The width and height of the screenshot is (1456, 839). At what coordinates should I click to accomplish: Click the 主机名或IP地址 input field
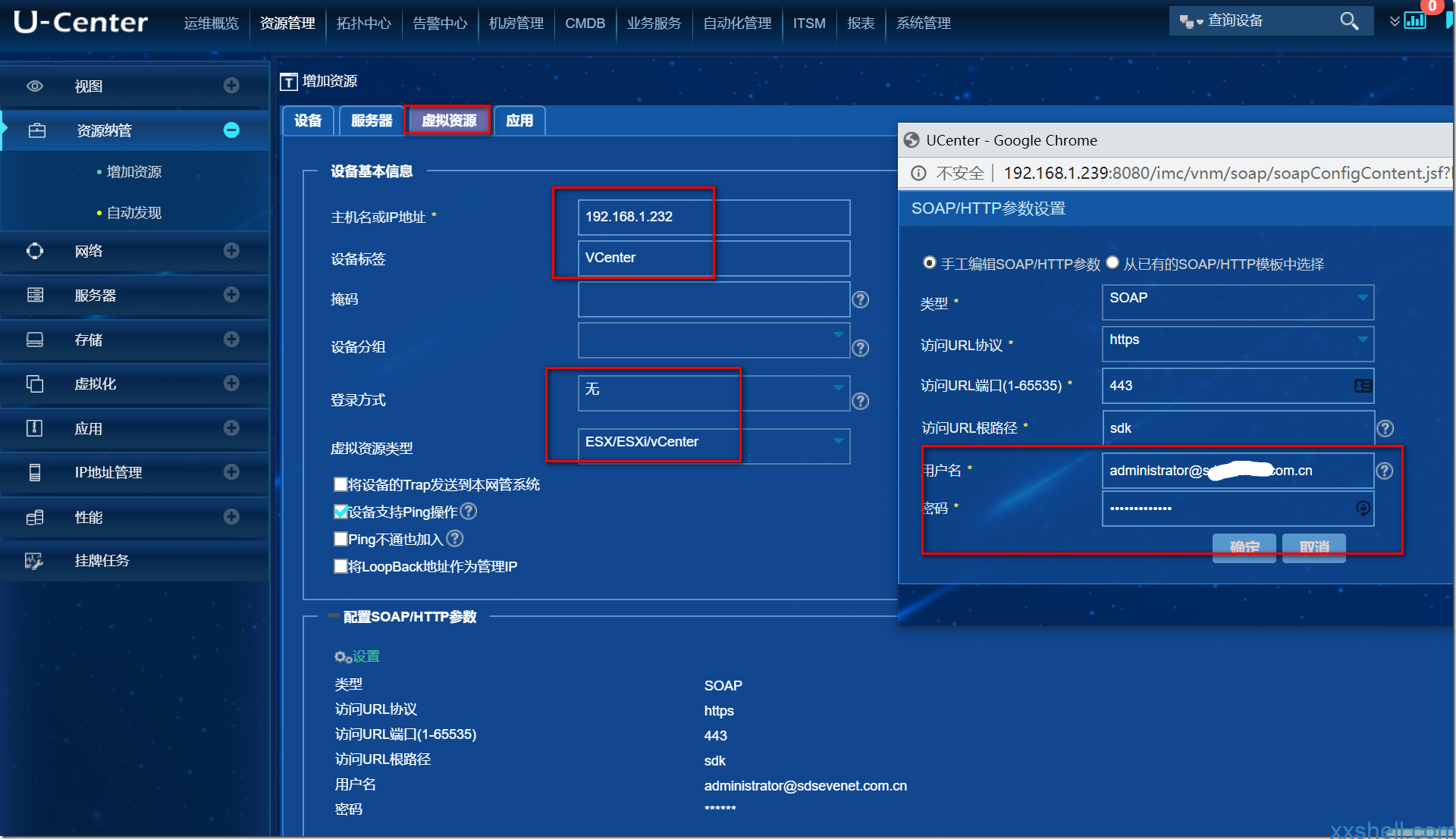714,218
